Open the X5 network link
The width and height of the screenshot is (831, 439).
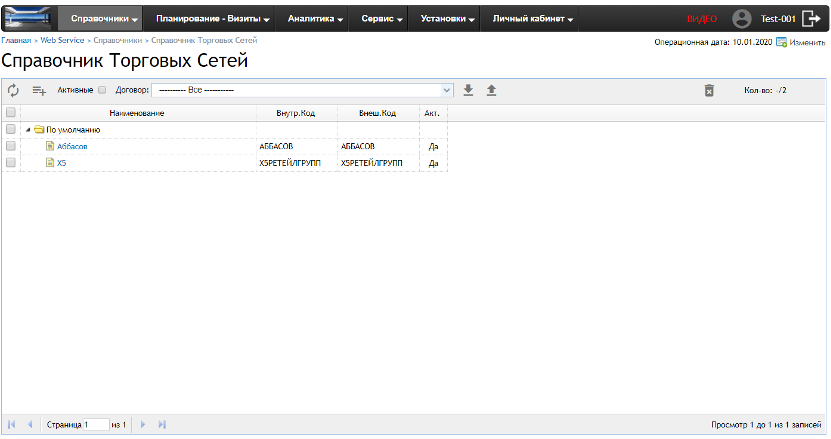tap(61, 163)
